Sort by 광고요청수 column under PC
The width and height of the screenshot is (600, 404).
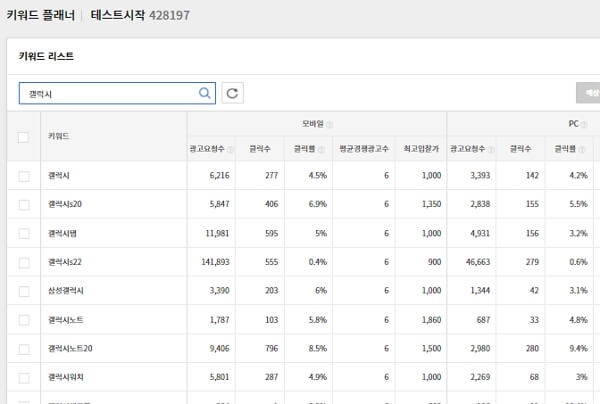click(468, 149)
